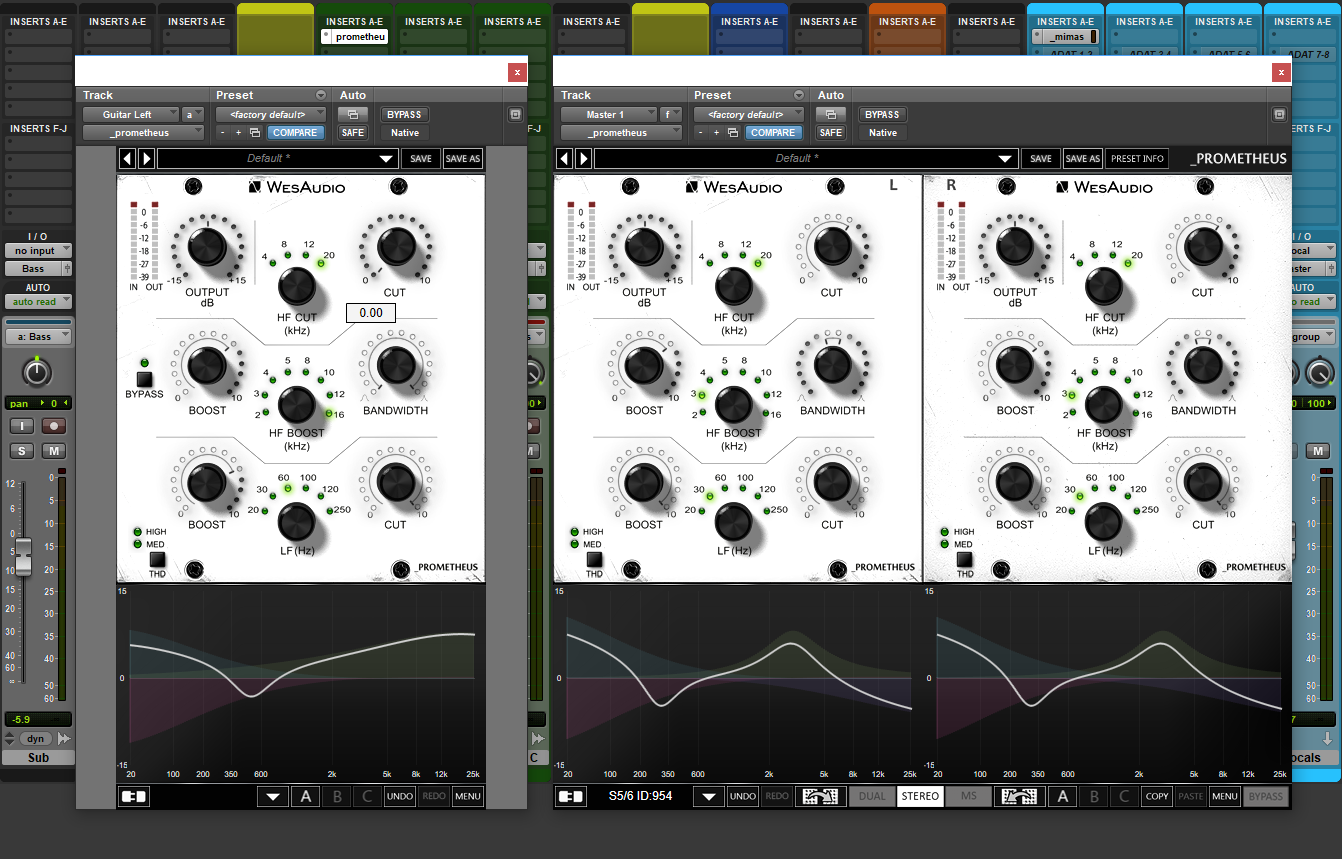Enable SAFE automation in Guitar Left plugin
This screenshot has width=1342, height=859.
click(352, 132)
